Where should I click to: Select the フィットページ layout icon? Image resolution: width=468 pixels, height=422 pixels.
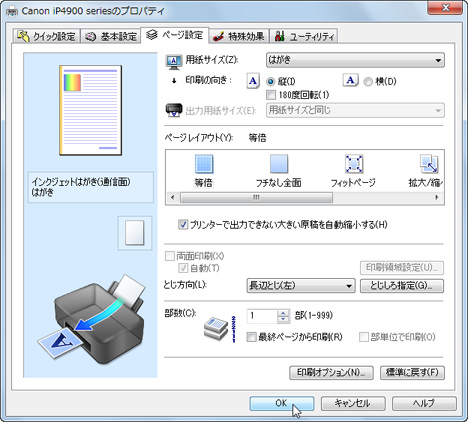354,164
